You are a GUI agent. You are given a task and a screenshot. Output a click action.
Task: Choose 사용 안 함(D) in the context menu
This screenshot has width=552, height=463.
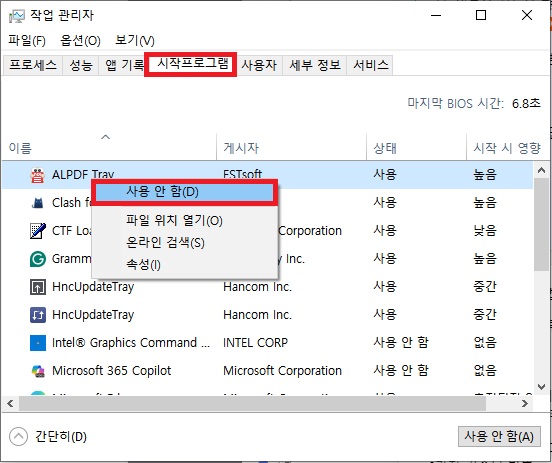184,192
